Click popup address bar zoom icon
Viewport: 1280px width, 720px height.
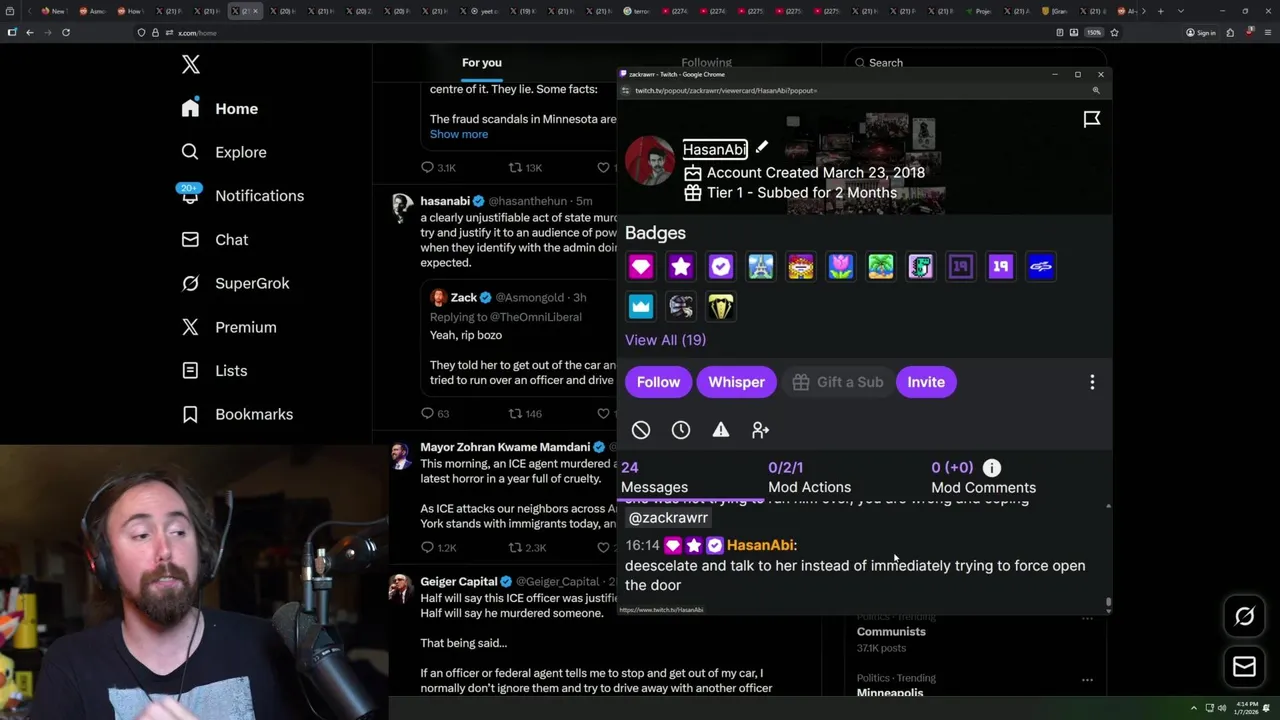(x=1096, y=91)
